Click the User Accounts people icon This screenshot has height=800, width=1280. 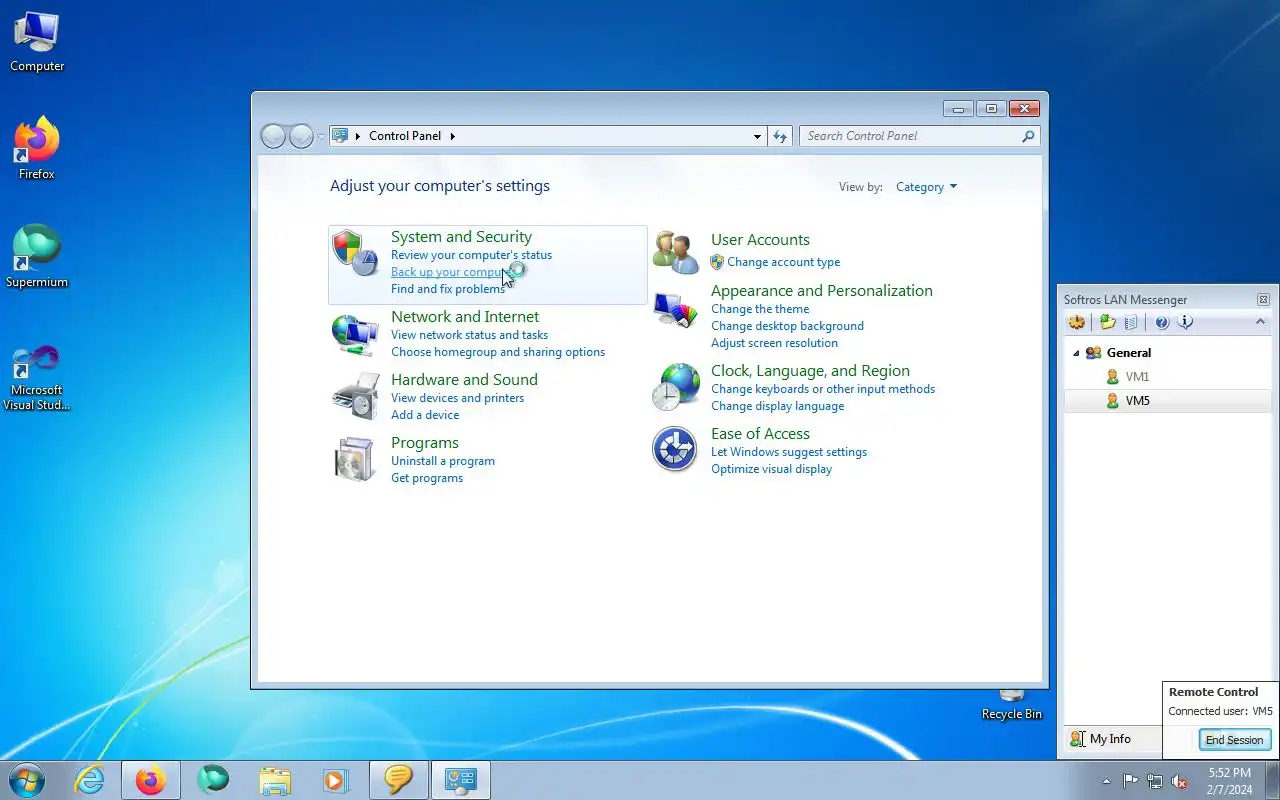[x=676, y=252]
